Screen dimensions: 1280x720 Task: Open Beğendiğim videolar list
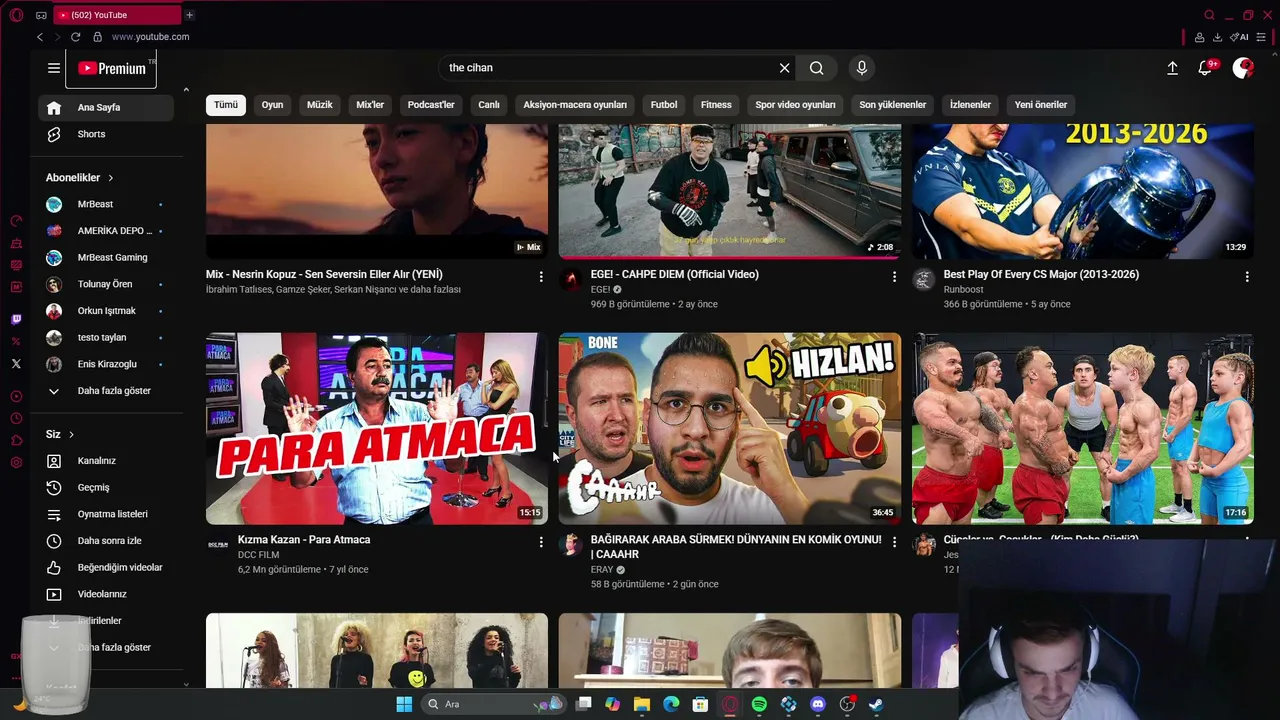[x=106, y=568]
